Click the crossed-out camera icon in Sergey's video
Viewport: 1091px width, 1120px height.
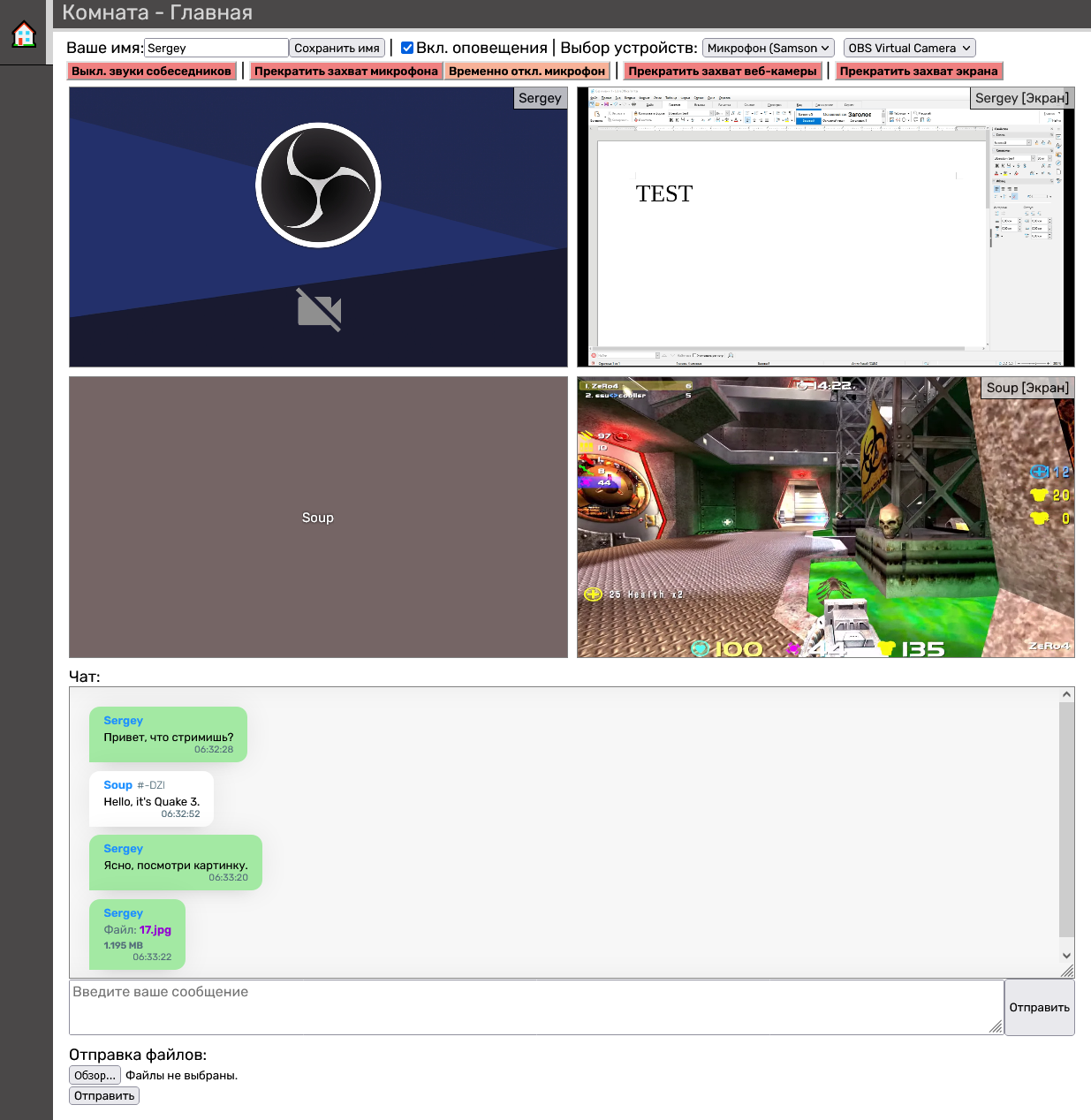(x=319, y=310)
